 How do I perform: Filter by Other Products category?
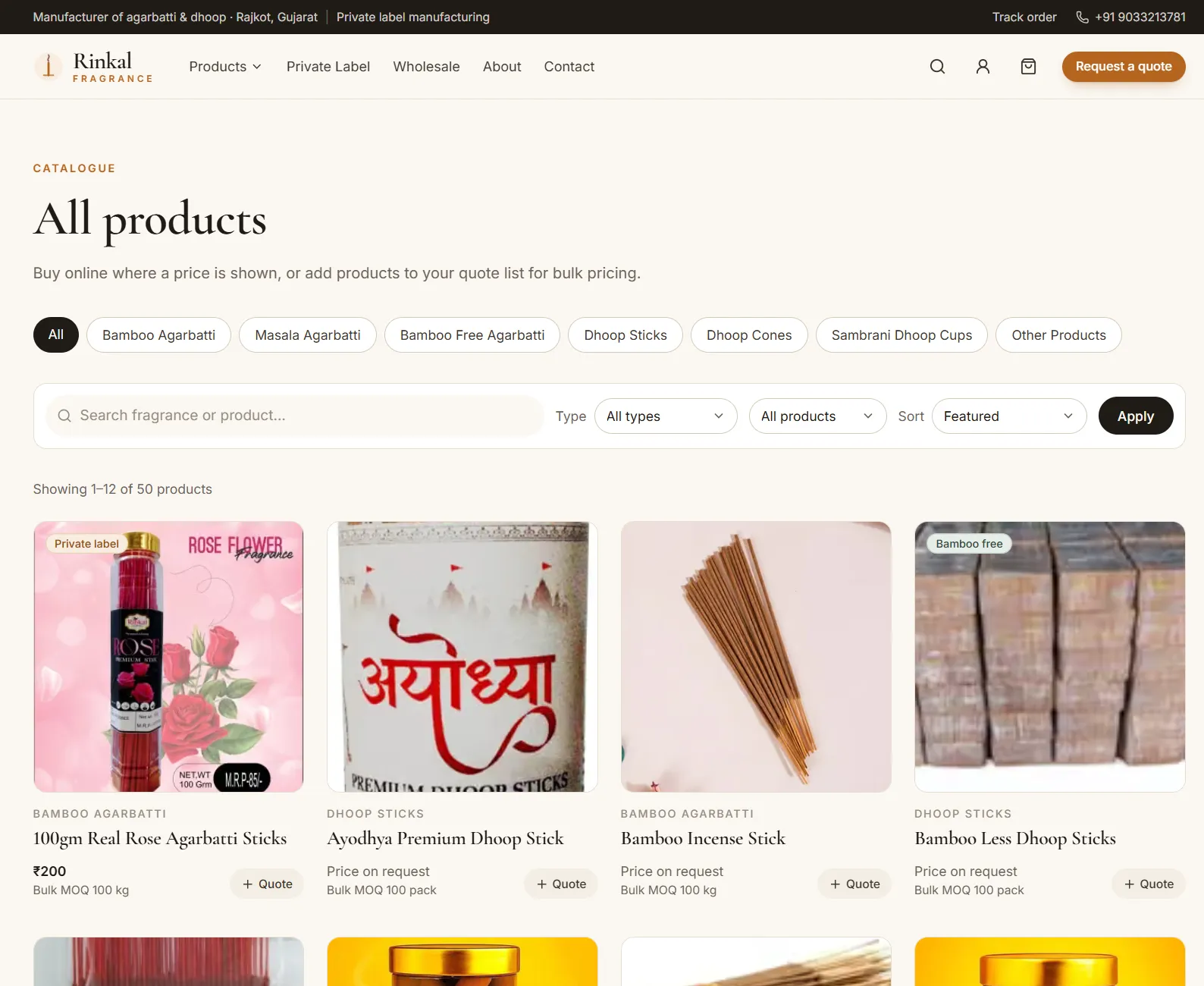point(1058,334)
